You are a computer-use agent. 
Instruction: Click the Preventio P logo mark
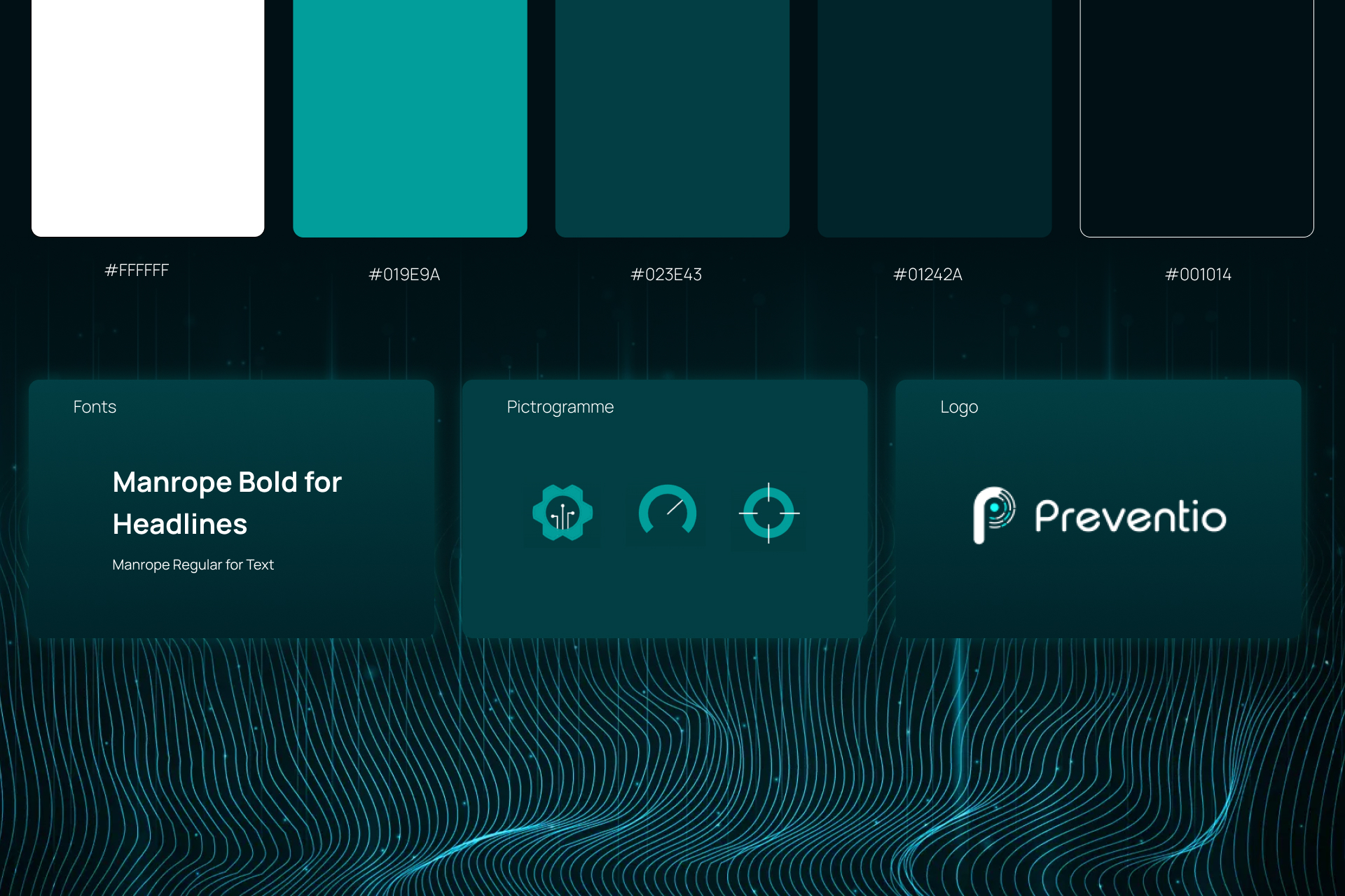pyautogui.click(x=993, y=515)
